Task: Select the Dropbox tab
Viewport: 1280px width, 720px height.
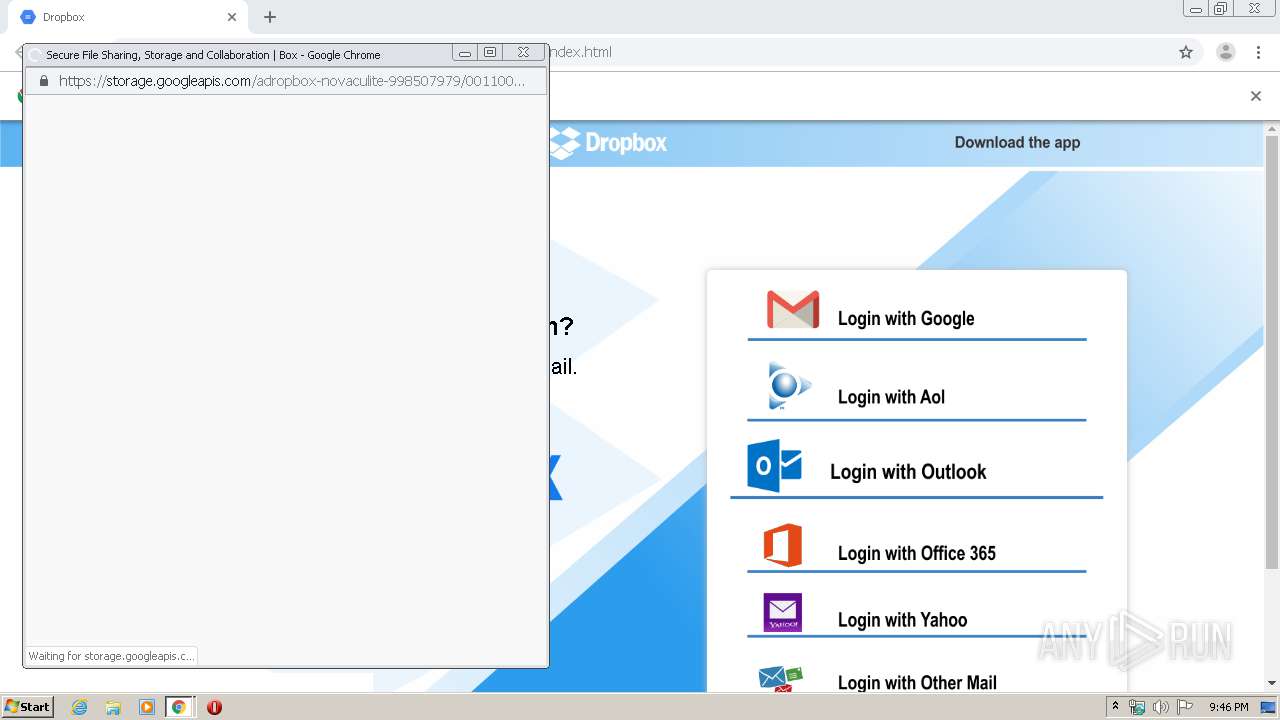Action: (x=130, y=17)
